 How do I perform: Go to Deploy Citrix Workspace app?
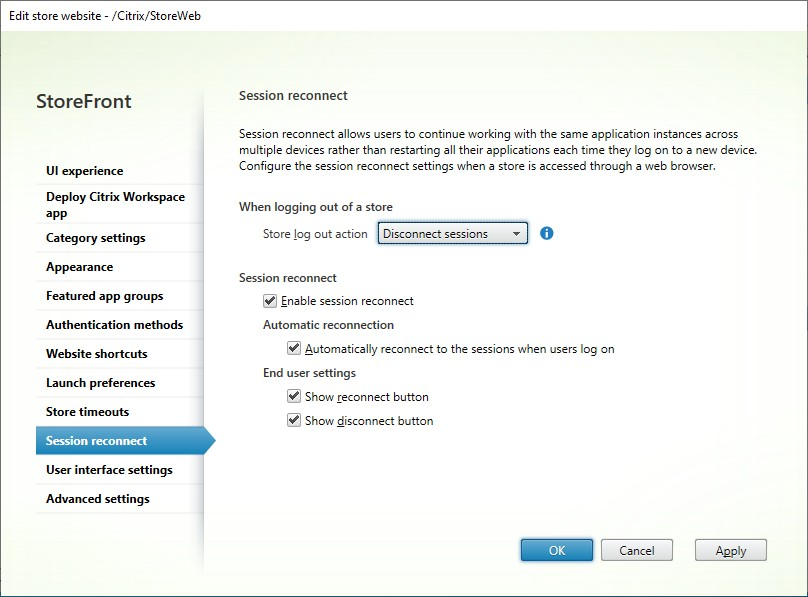pos(96,204)
